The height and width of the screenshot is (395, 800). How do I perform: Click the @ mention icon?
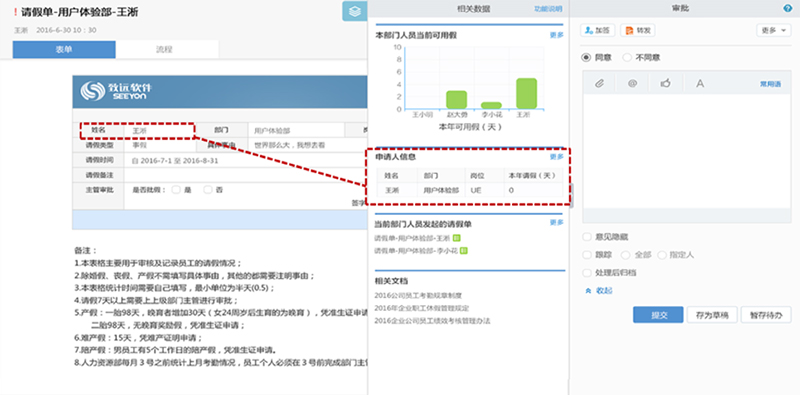(632, 84)
